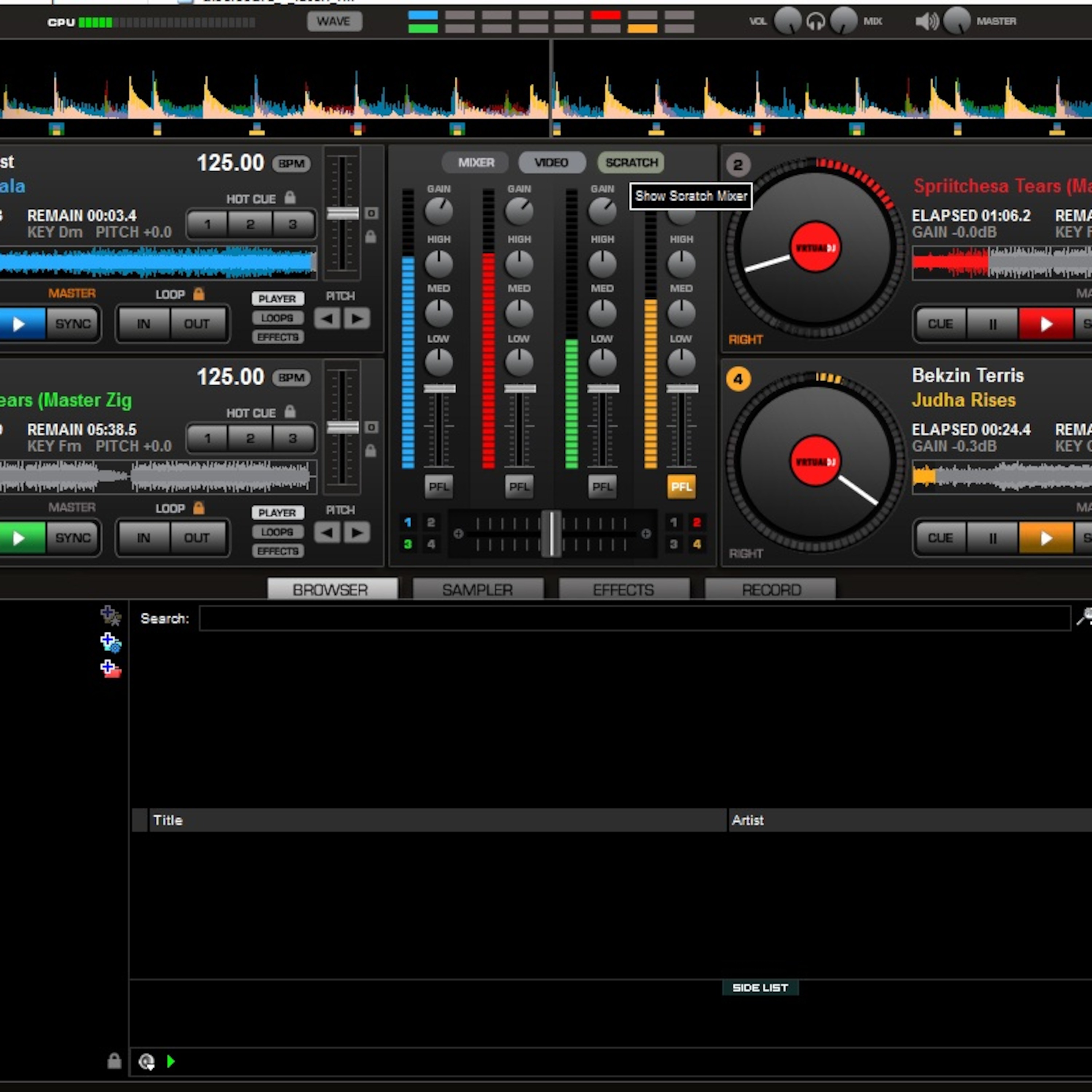Click the master speaker icon

tap(927, 21)
